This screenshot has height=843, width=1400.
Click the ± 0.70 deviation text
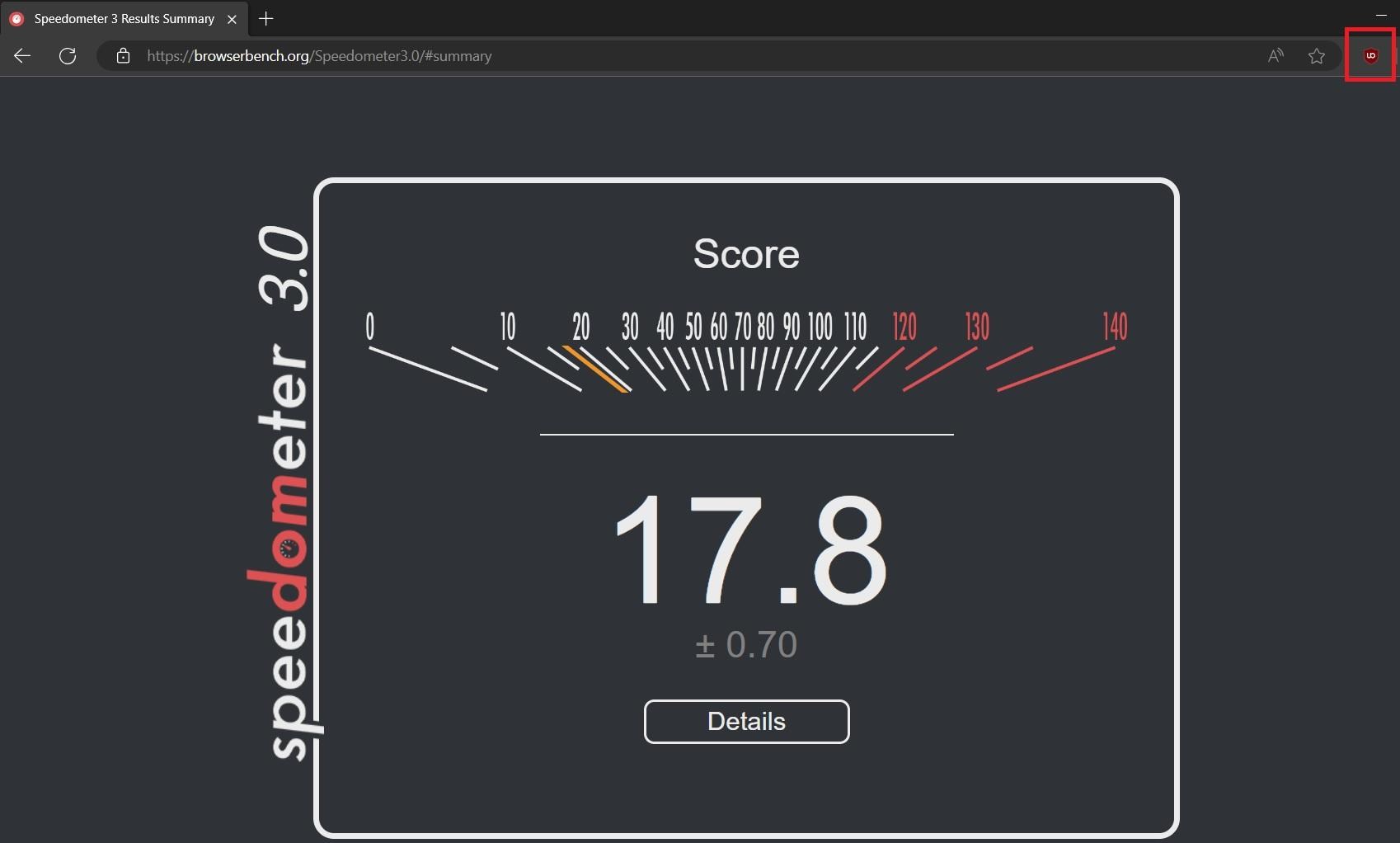pos(746,645)
